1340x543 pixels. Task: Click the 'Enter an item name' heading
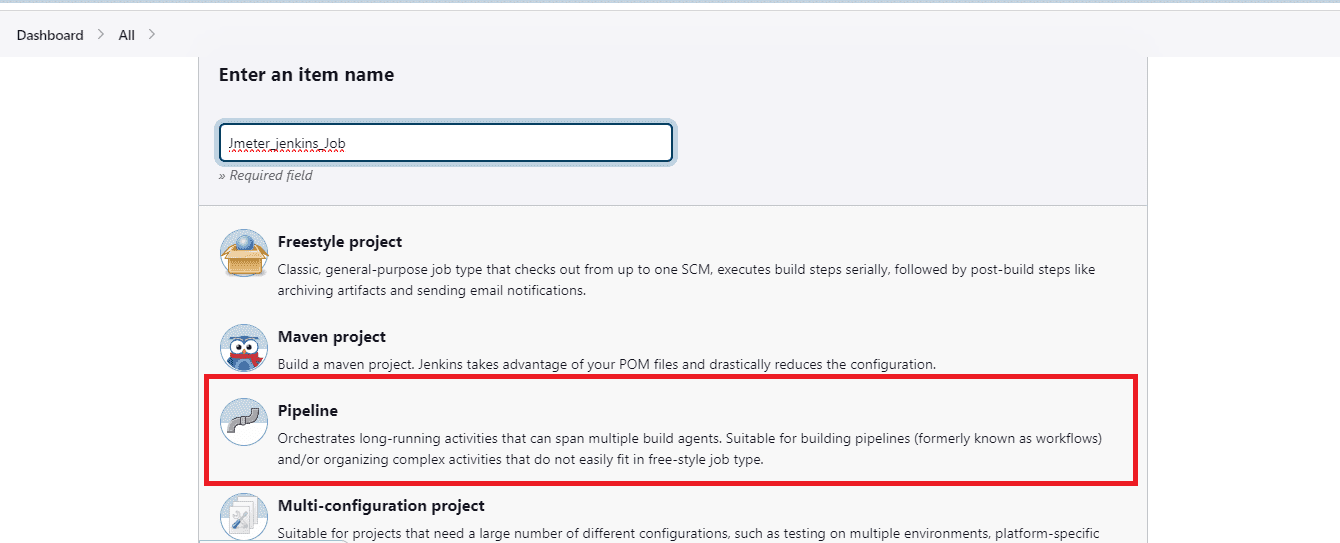[x=306, y=75]
